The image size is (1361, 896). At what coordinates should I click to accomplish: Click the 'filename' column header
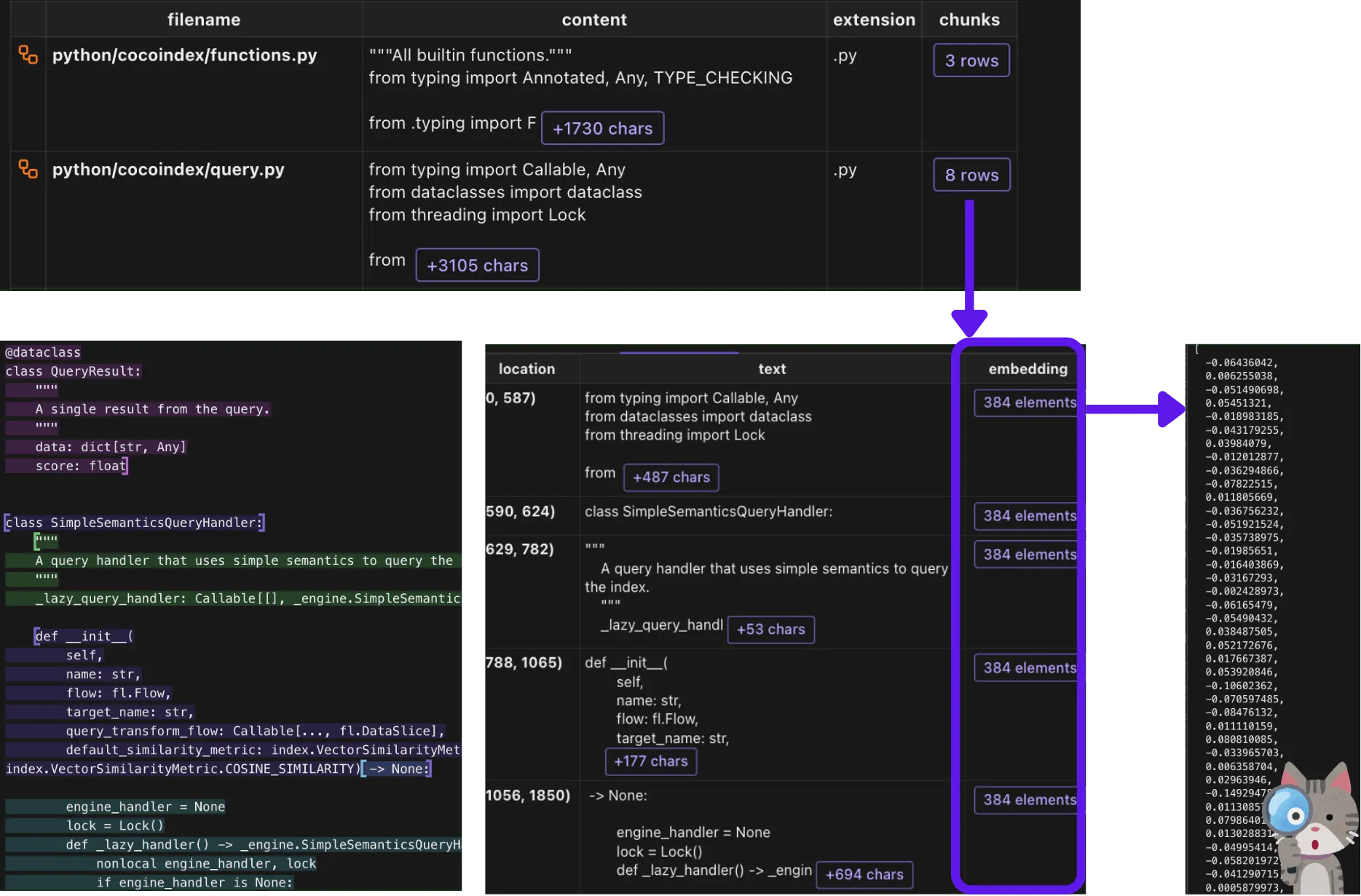[x=204, y=20]
